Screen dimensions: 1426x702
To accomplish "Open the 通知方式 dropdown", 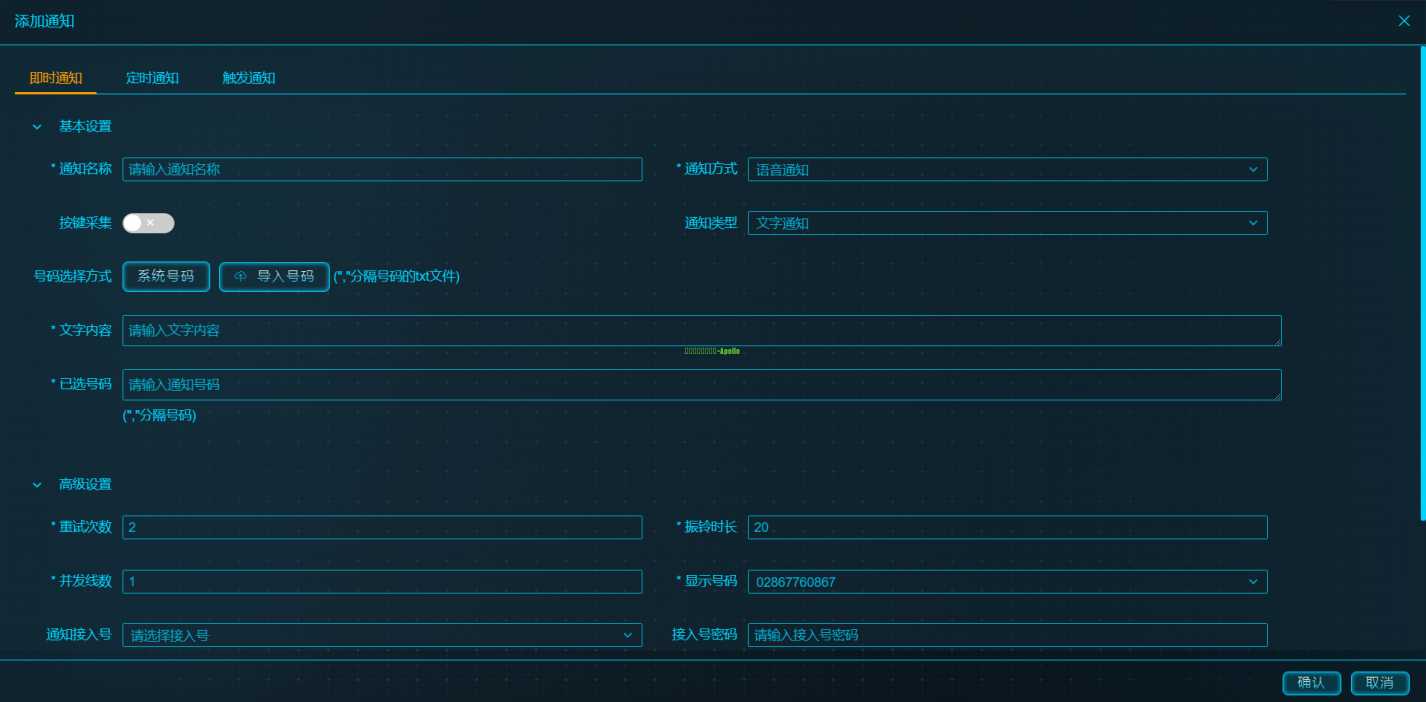I will pos(1007,170).
